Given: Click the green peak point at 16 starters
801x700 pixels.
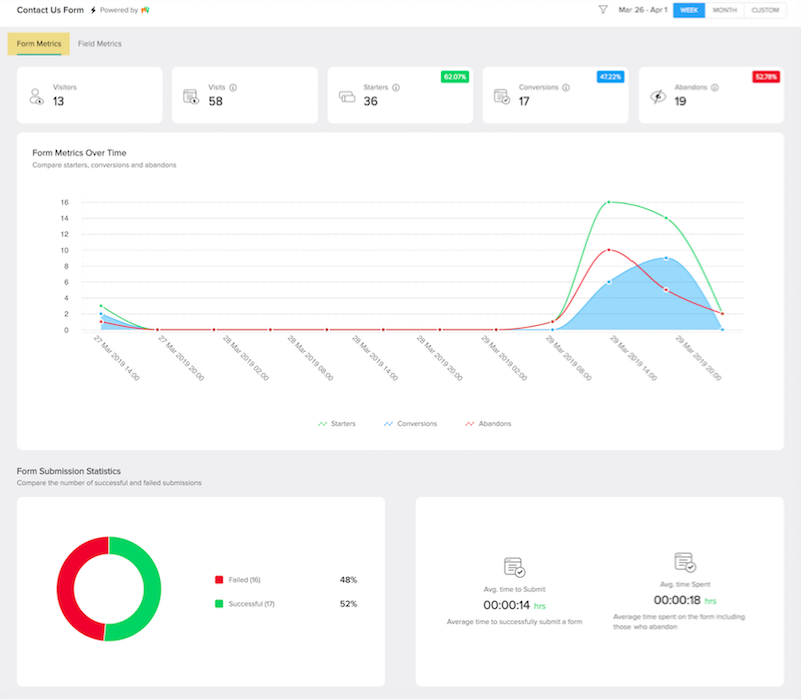Looking at the screenshot, I should (x=608, y=202).
